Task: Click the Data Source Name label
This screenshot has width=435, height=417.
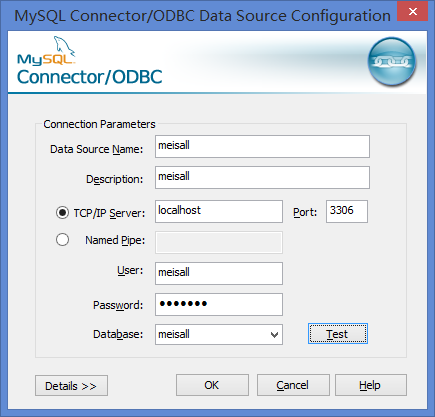Action: 96,149
